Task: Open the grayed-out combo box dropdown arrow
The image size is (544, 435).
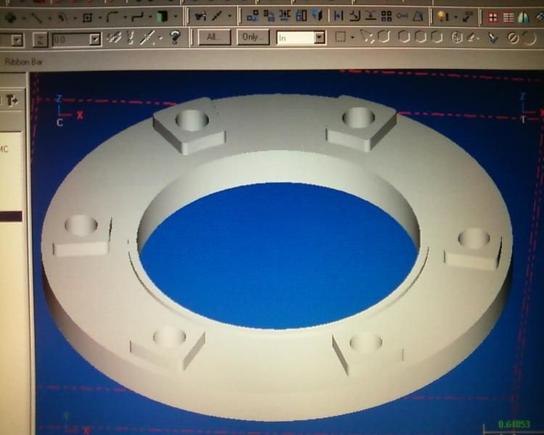Action: click(94, 39)
